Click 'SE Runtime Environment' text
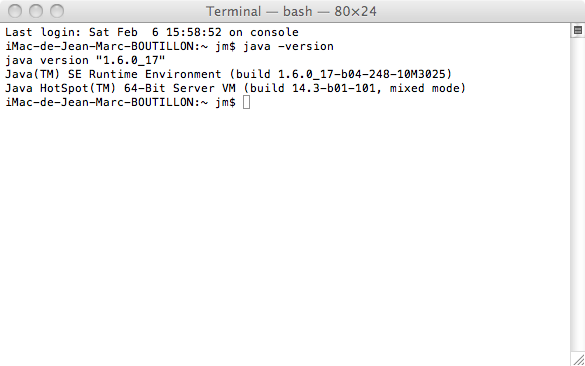 (145, 74)
